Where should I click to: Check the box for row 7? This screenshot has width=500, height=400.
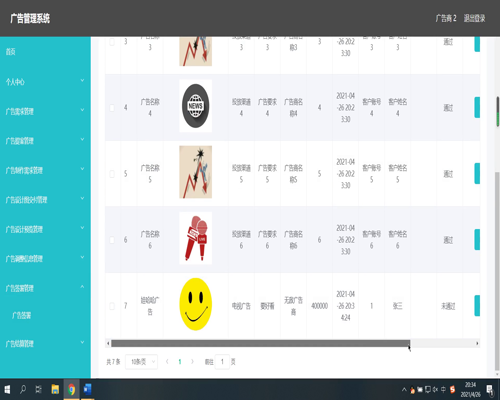tap(112, 306)
